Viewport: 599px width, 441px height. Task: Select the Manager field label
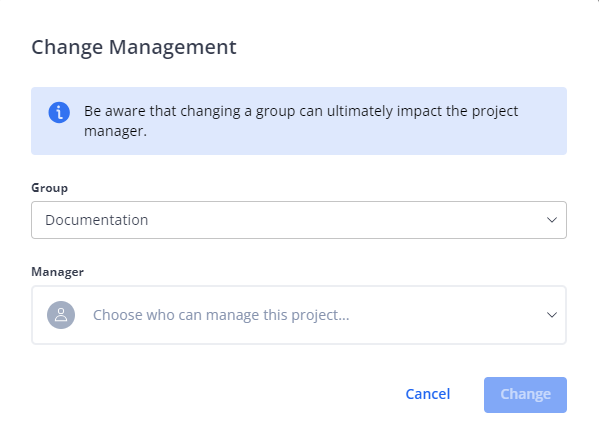57,272
